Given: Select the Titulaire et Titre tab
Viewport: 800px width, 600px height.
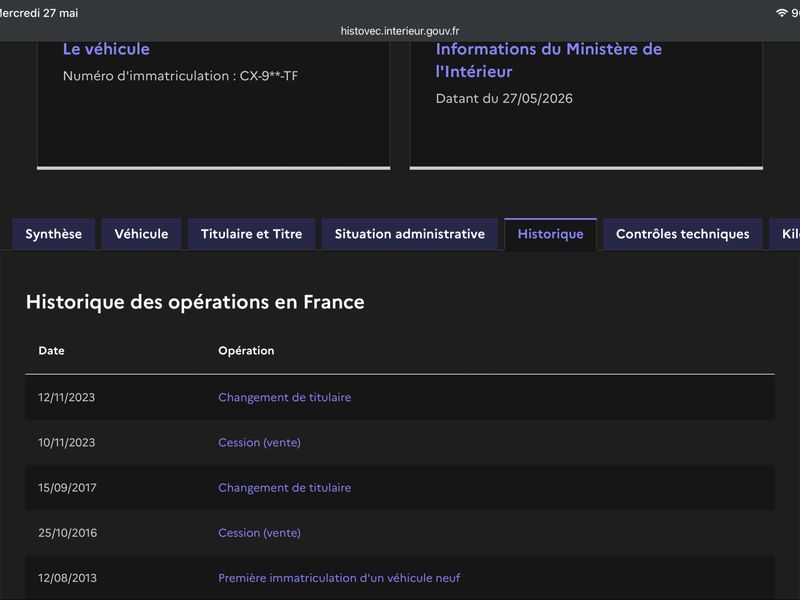Looking at the screenshot, I should 252,234.
